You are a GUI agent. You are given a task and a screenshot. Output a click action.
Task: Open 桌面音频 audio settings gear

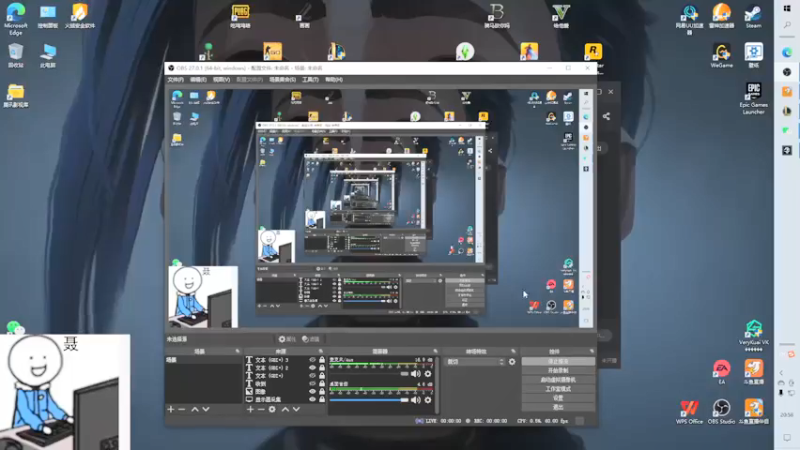click(428, 400)
